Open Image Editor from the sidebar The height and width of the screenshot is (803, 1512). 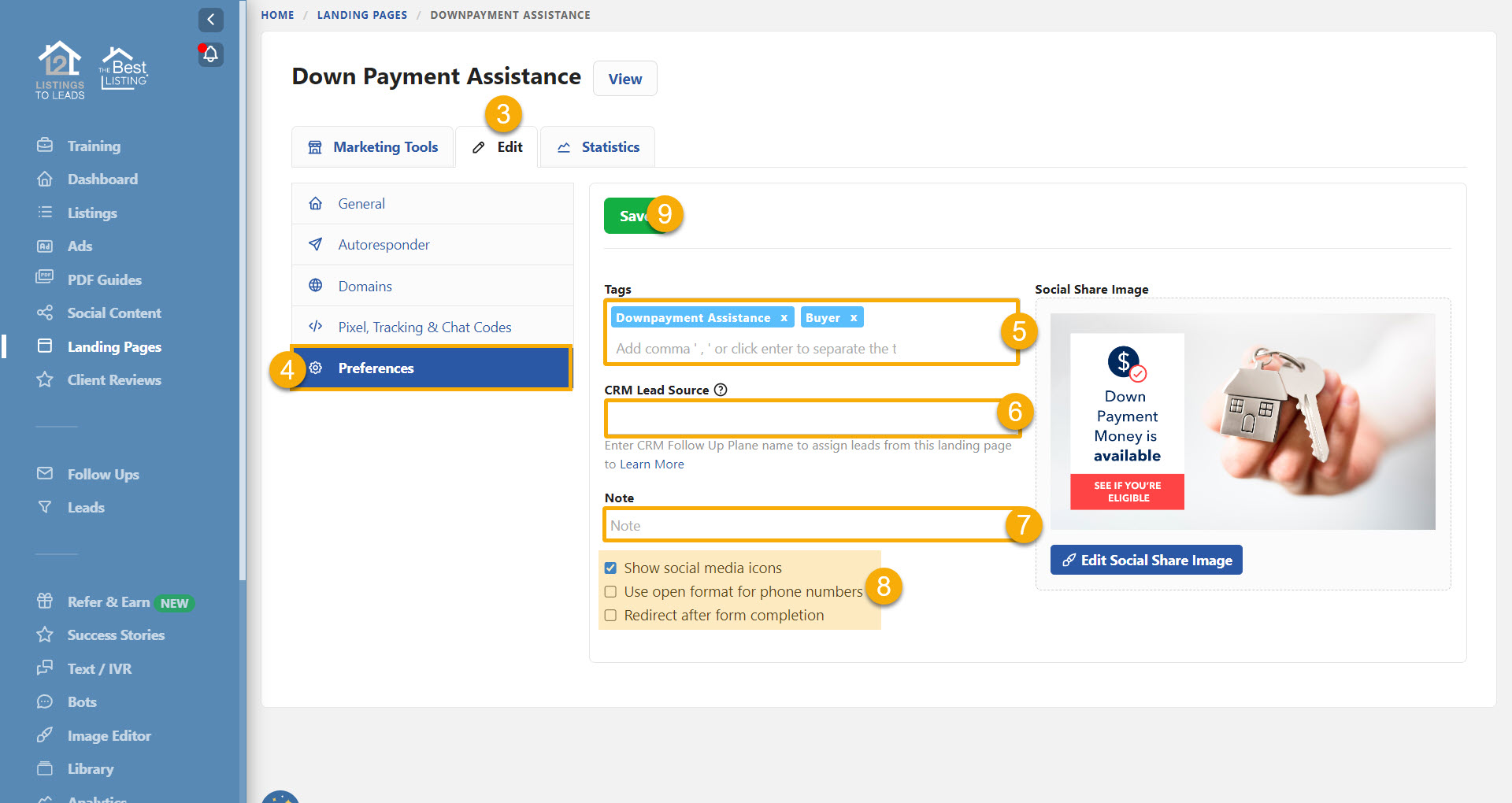pyautogui.click(x=109, y=735)
